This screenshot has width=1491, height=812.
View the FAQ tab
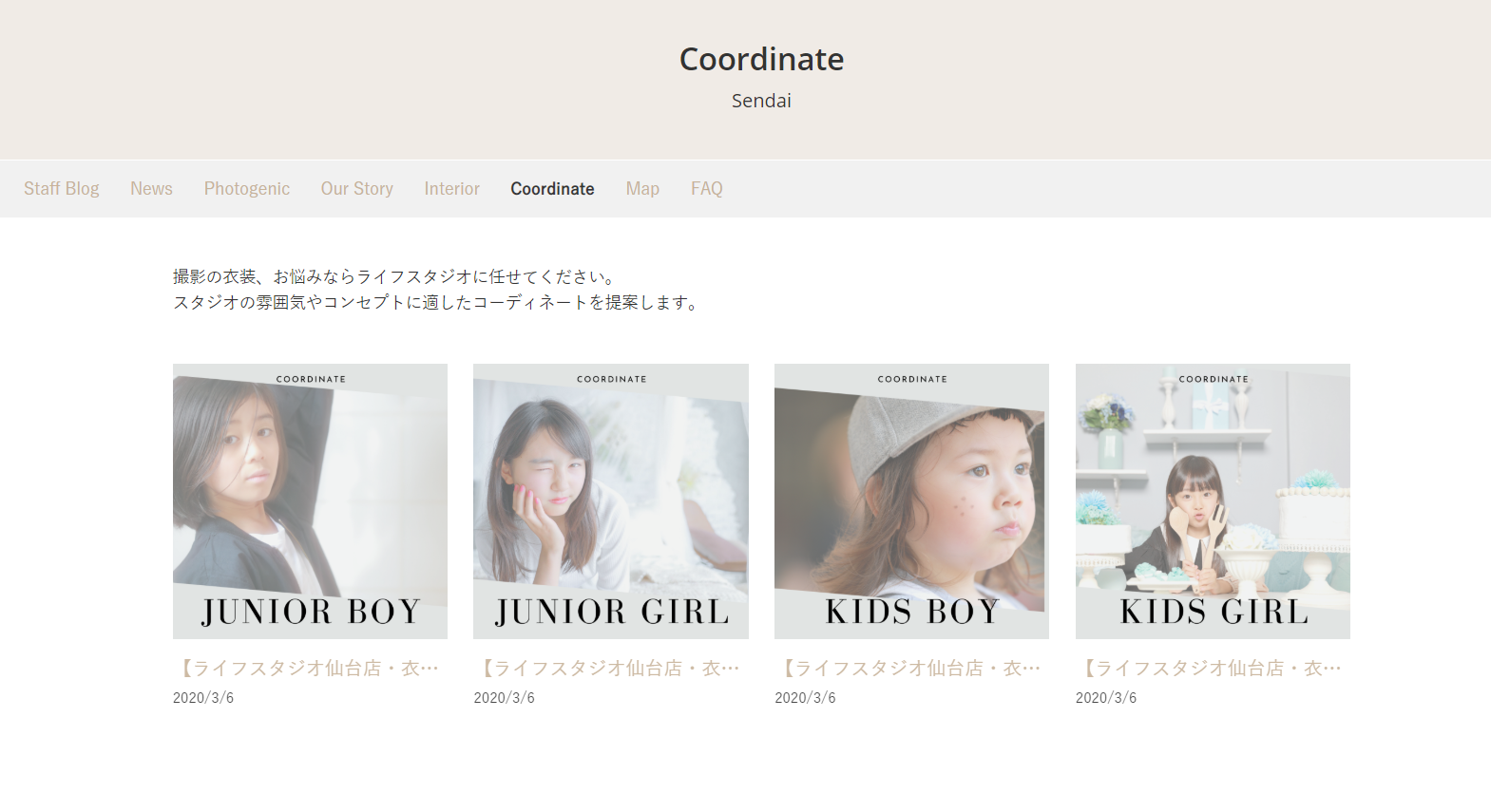click(x=707, y=189)
